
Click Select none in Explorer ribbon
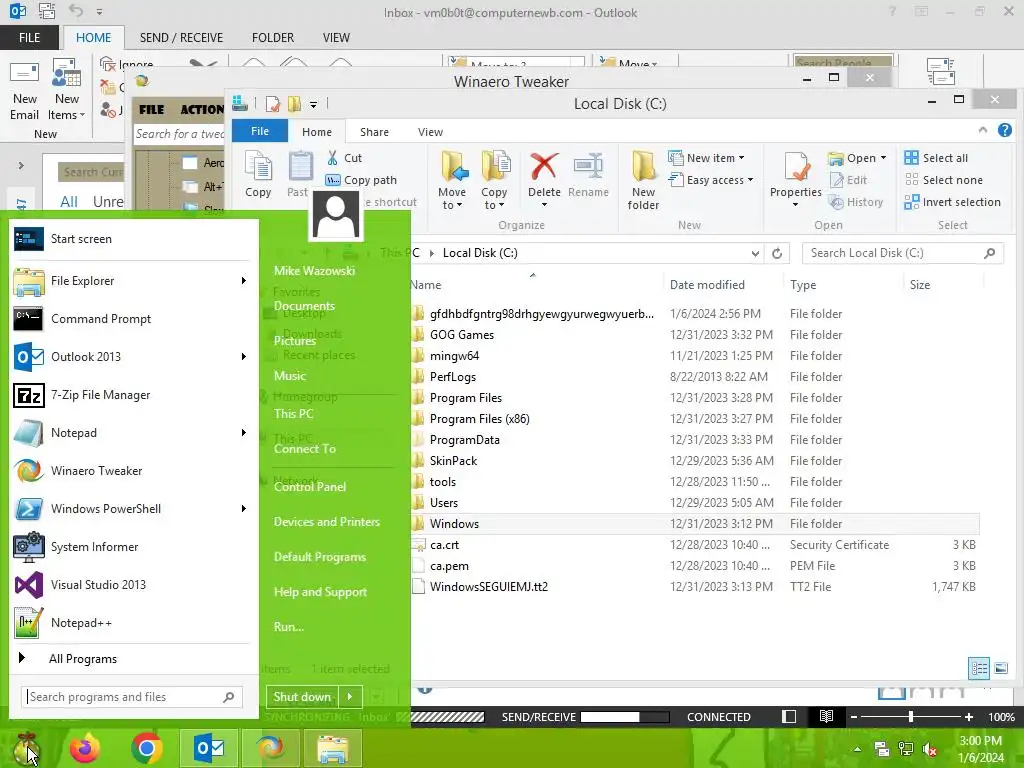tap(943, 180)
